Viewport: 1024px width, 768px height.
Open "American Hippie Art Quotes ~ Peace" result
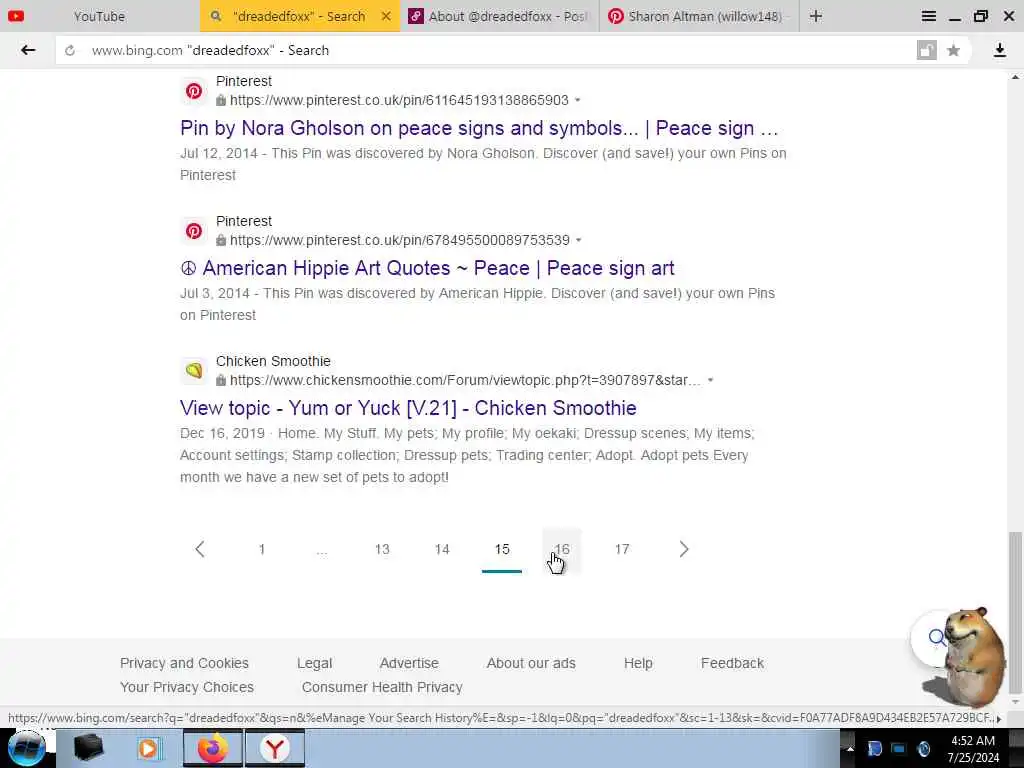click(x=427, y=268)
